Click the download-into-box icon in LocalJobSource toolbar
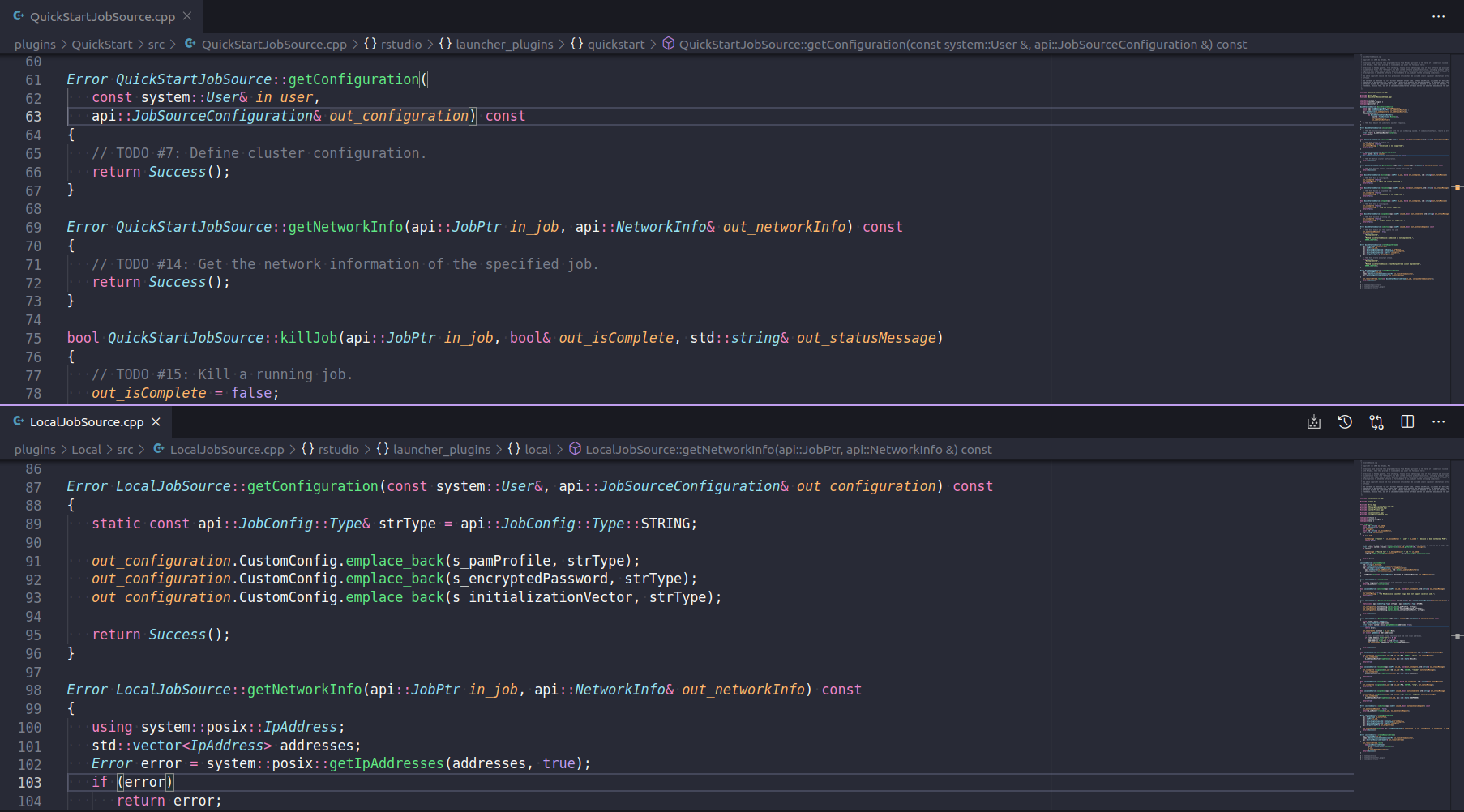1464x812 pixels. [1313, 421]
